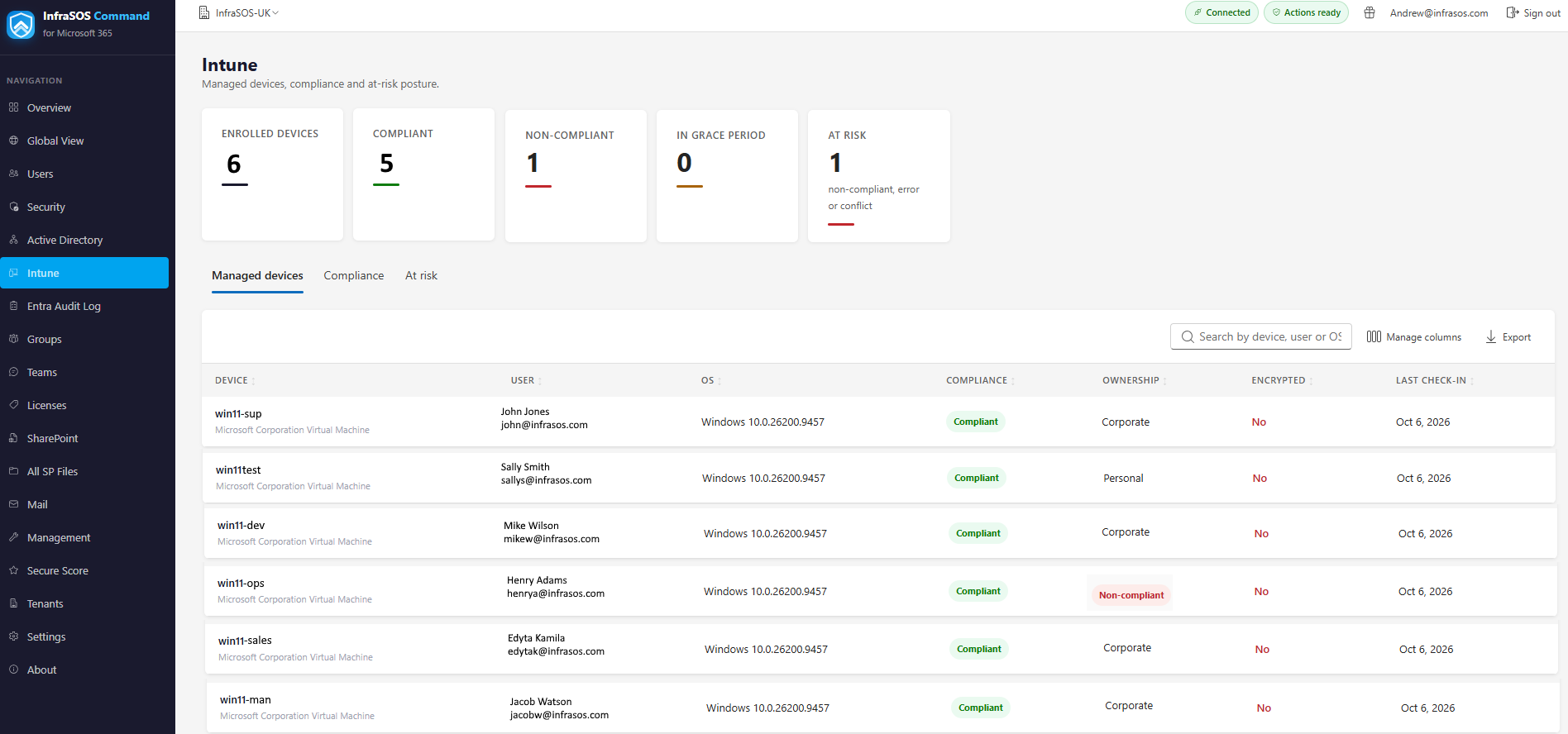Sort table by User column
The height and width of the screenshot is (734, 1568).
(x=526, y=380)
